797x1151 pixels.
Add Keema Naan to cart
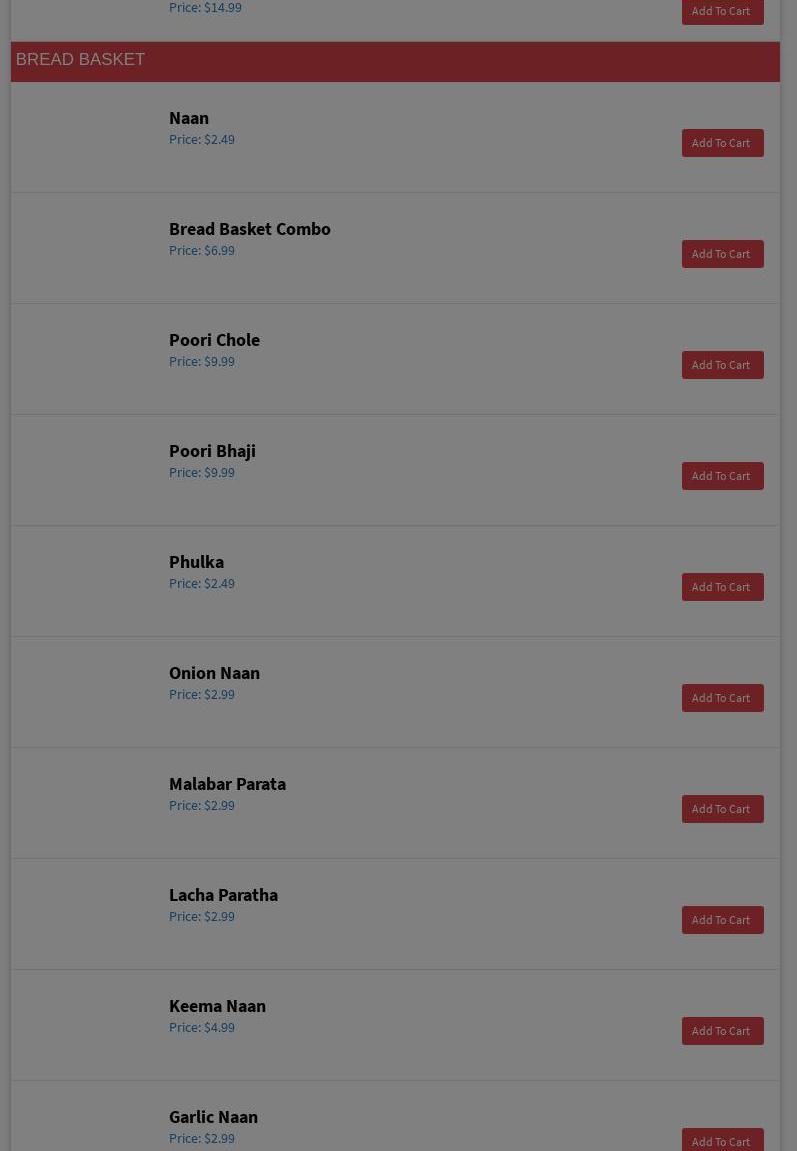pos(722,1031)
